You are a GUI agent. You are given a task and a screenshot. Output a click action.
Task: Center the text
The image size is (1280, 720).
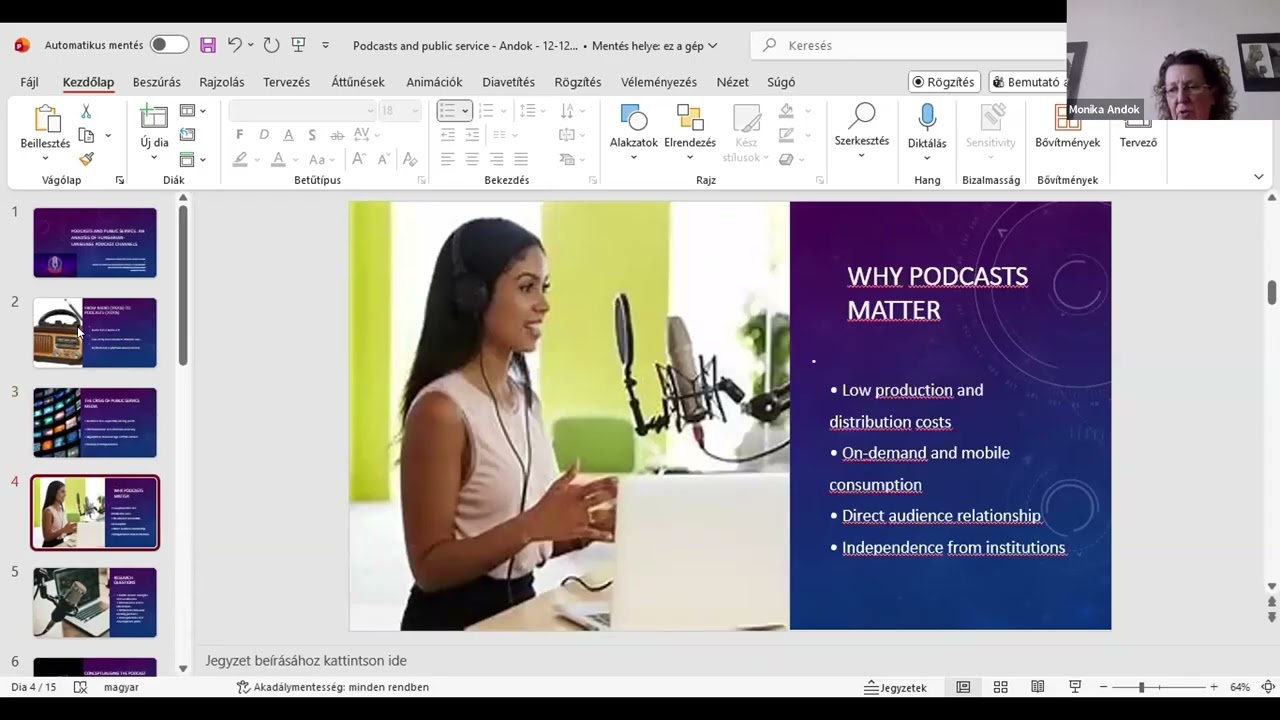pos(472,159)
